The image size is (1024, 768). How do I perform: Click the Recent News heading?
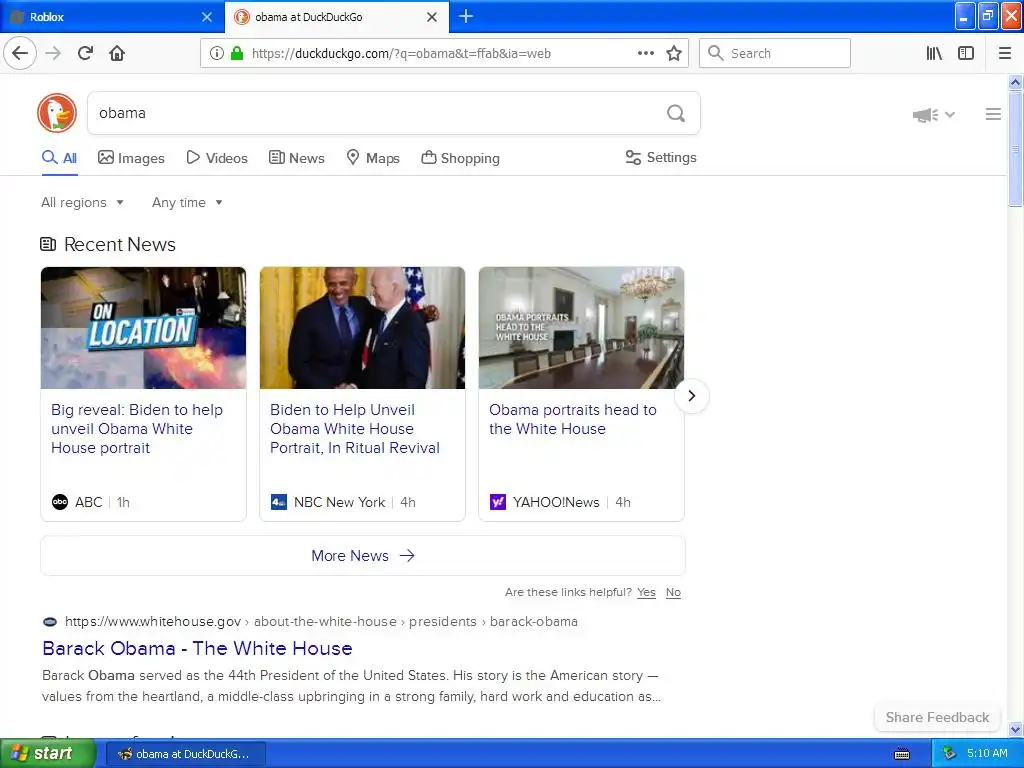[x=120, y=244]
